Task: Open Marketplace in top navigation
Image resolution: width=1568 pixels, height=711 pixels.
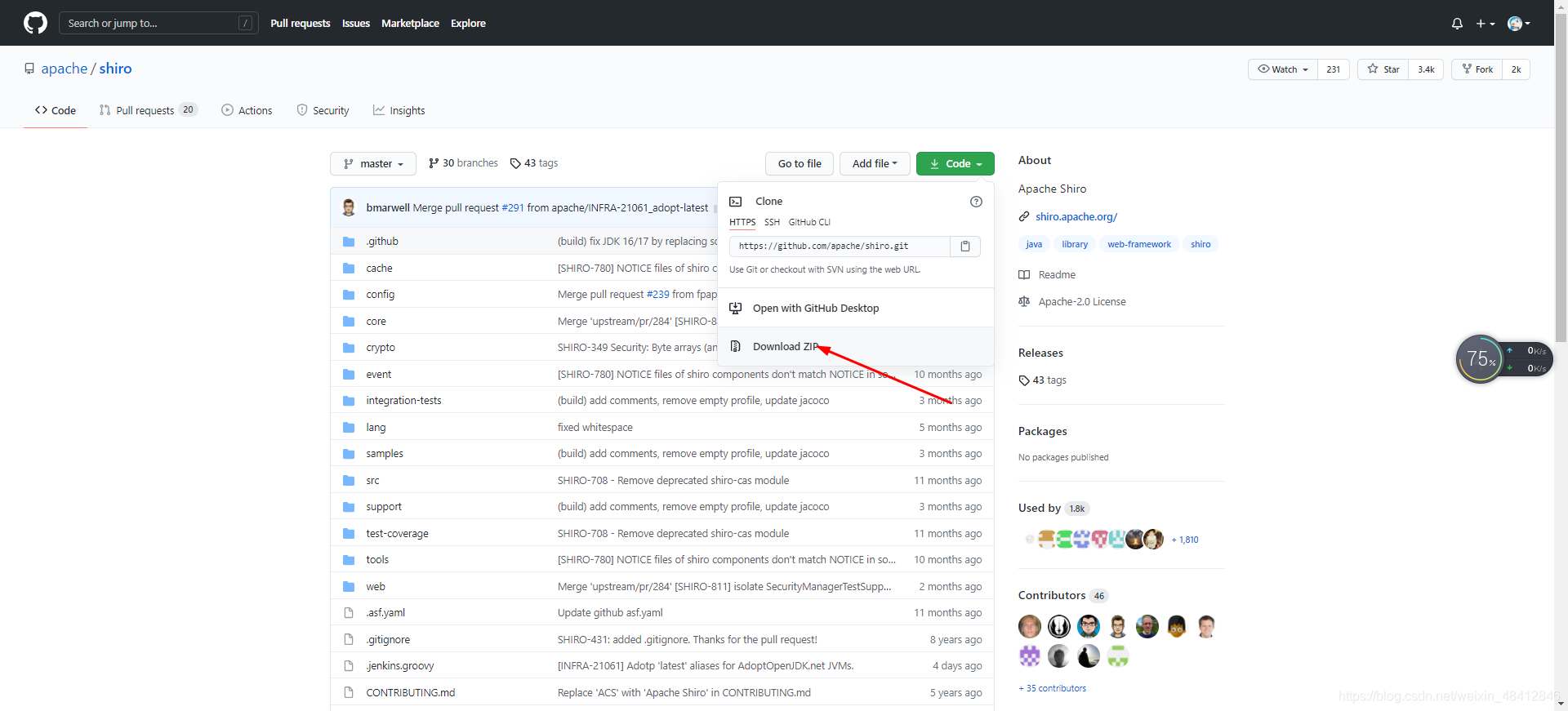Action: tap(410, 23)
